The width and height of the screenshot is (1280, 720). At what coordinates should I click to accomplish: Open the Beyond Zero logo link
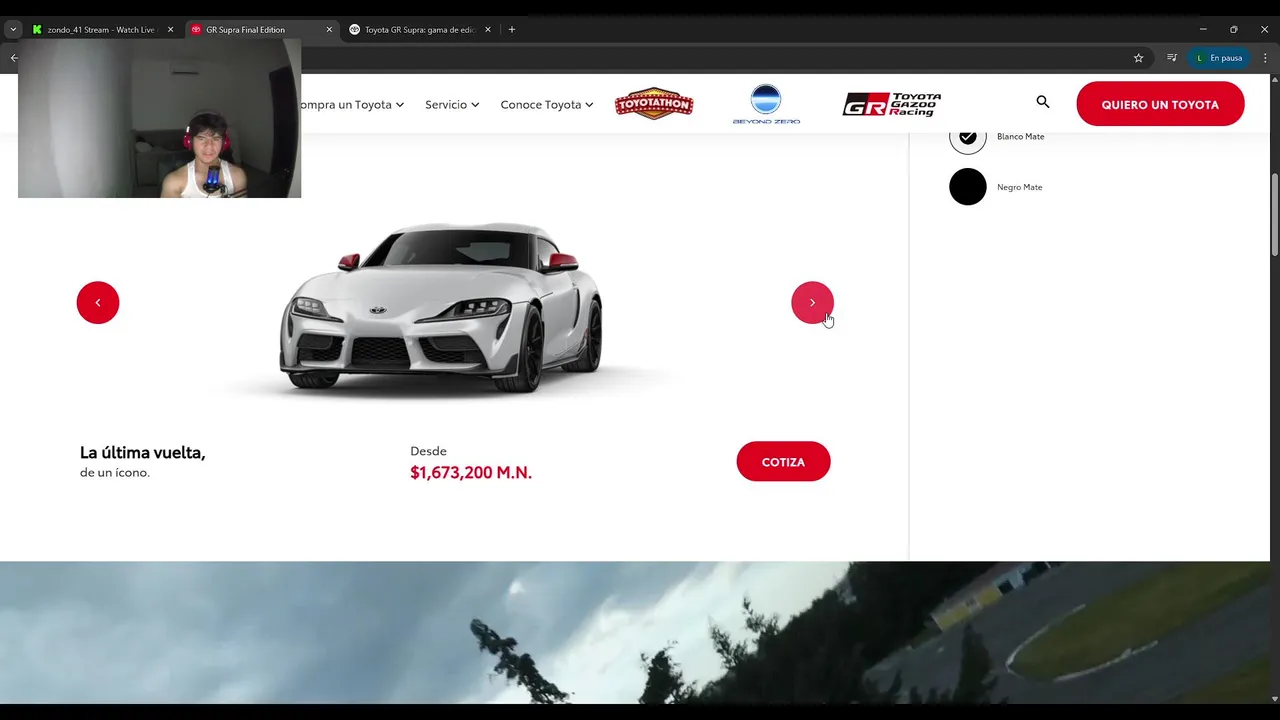tap(766, 104)
